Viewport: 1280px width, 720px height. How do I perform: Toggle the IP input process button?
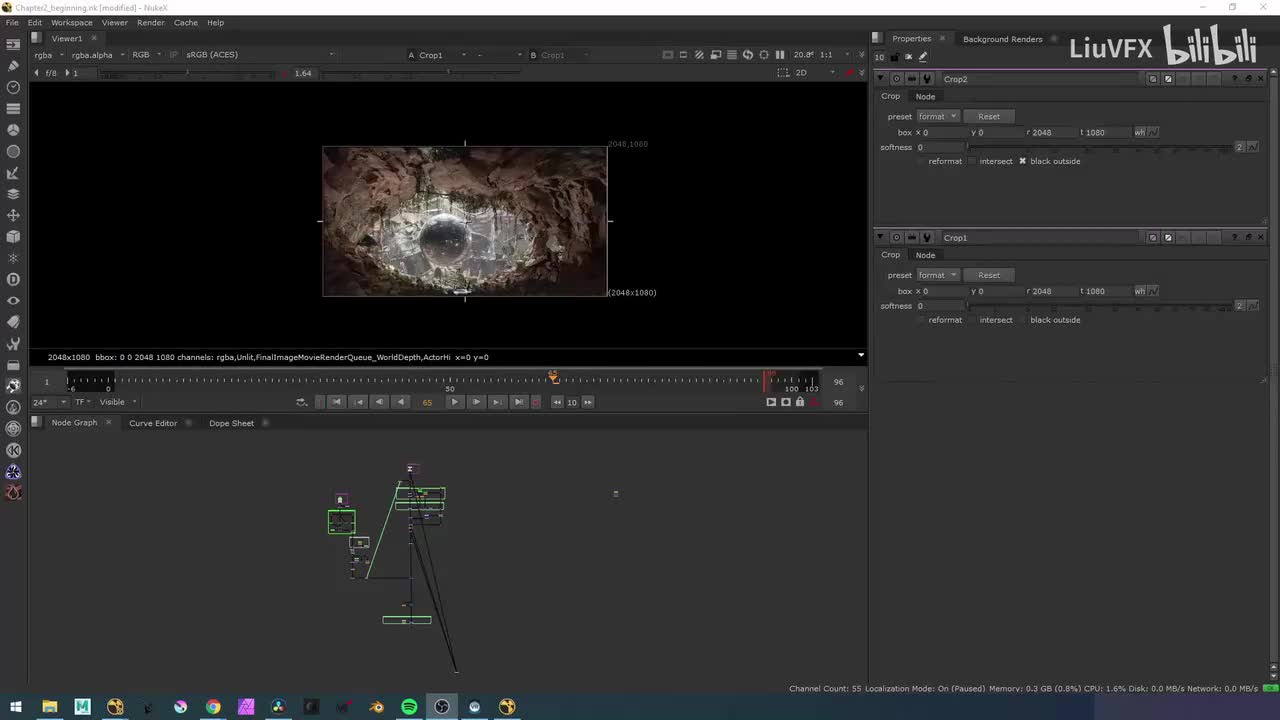pos(173,55)
